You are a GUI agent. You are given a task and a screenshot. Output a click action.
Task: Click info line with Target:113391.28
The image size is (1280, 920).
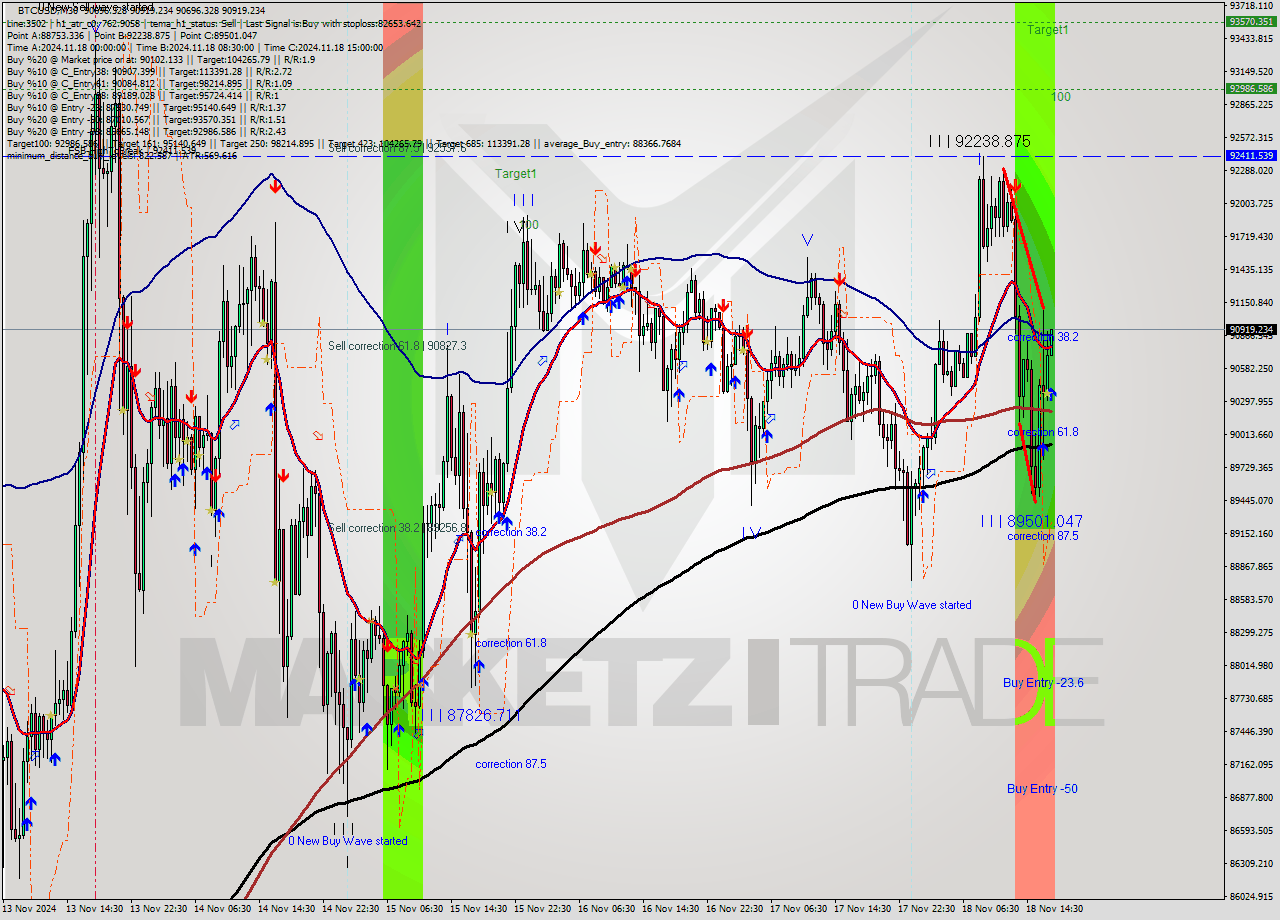tap(149, 71)
